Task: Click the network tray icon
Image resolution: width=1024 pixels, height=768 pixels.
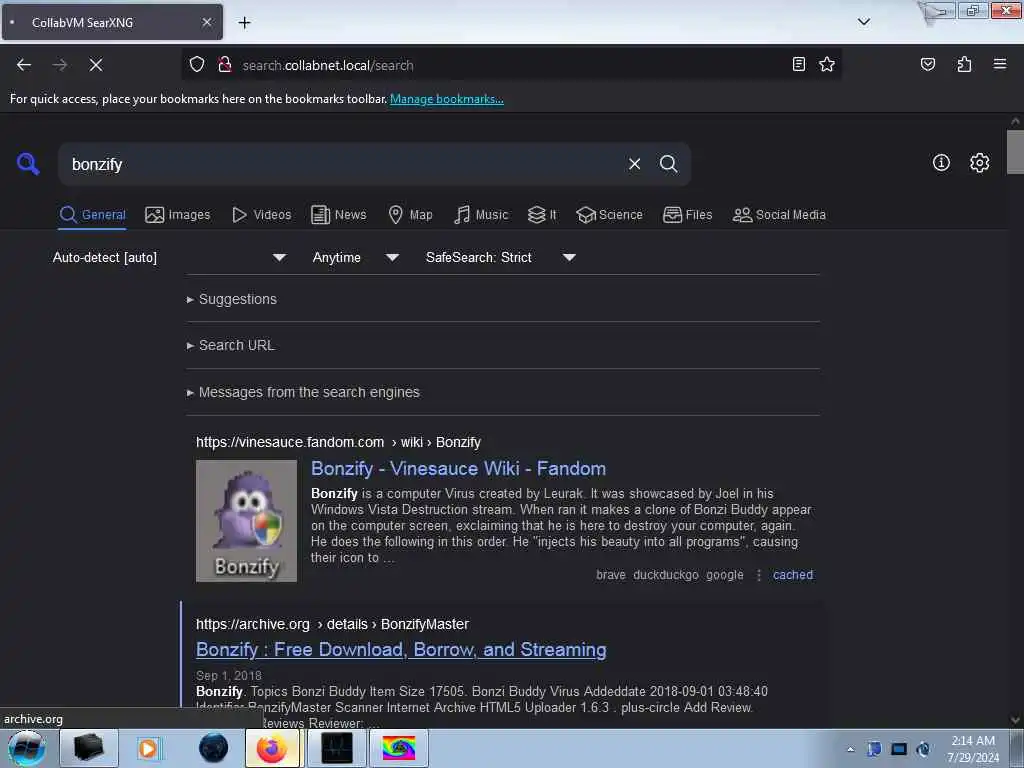Action: 899,749
